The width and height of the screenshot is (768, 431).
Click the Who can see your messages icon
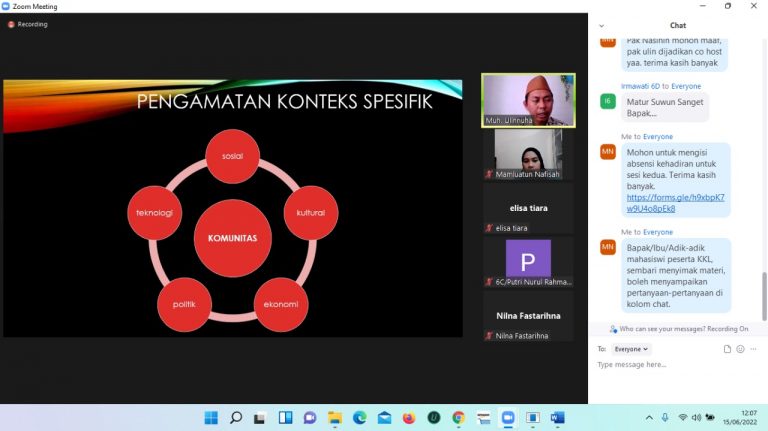(x=613, y=329)
